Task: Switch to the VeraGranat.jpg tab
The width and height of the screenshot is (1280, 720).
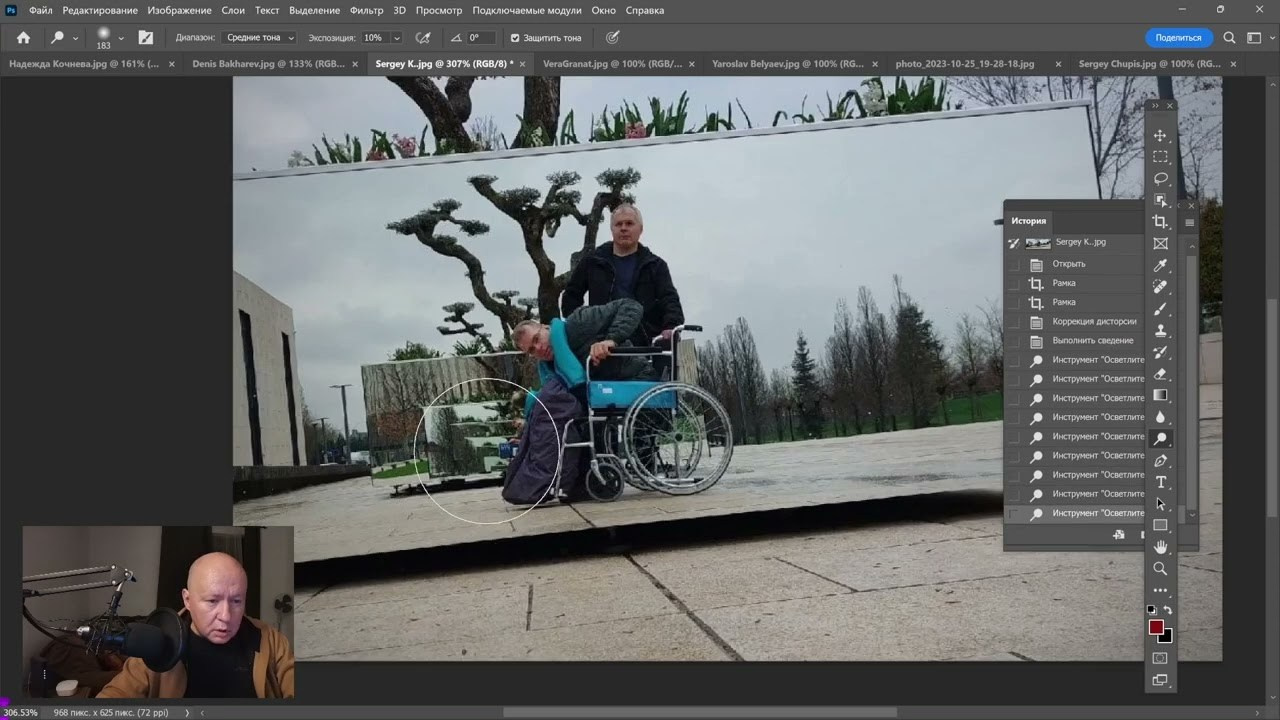Action: (612, 64)
